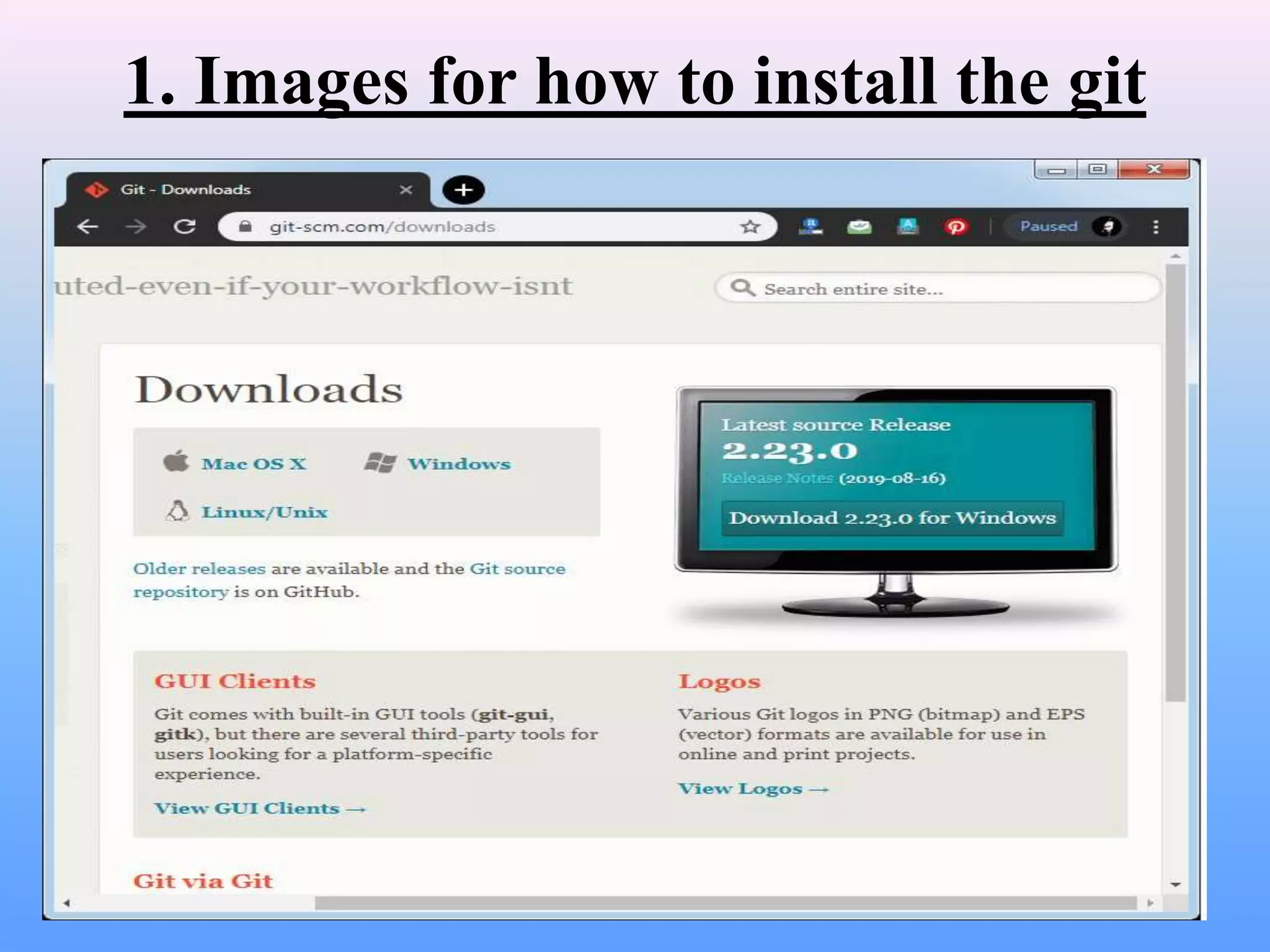
Task: Click the horizontal scroll right arrow
Action: [1150, 903]
